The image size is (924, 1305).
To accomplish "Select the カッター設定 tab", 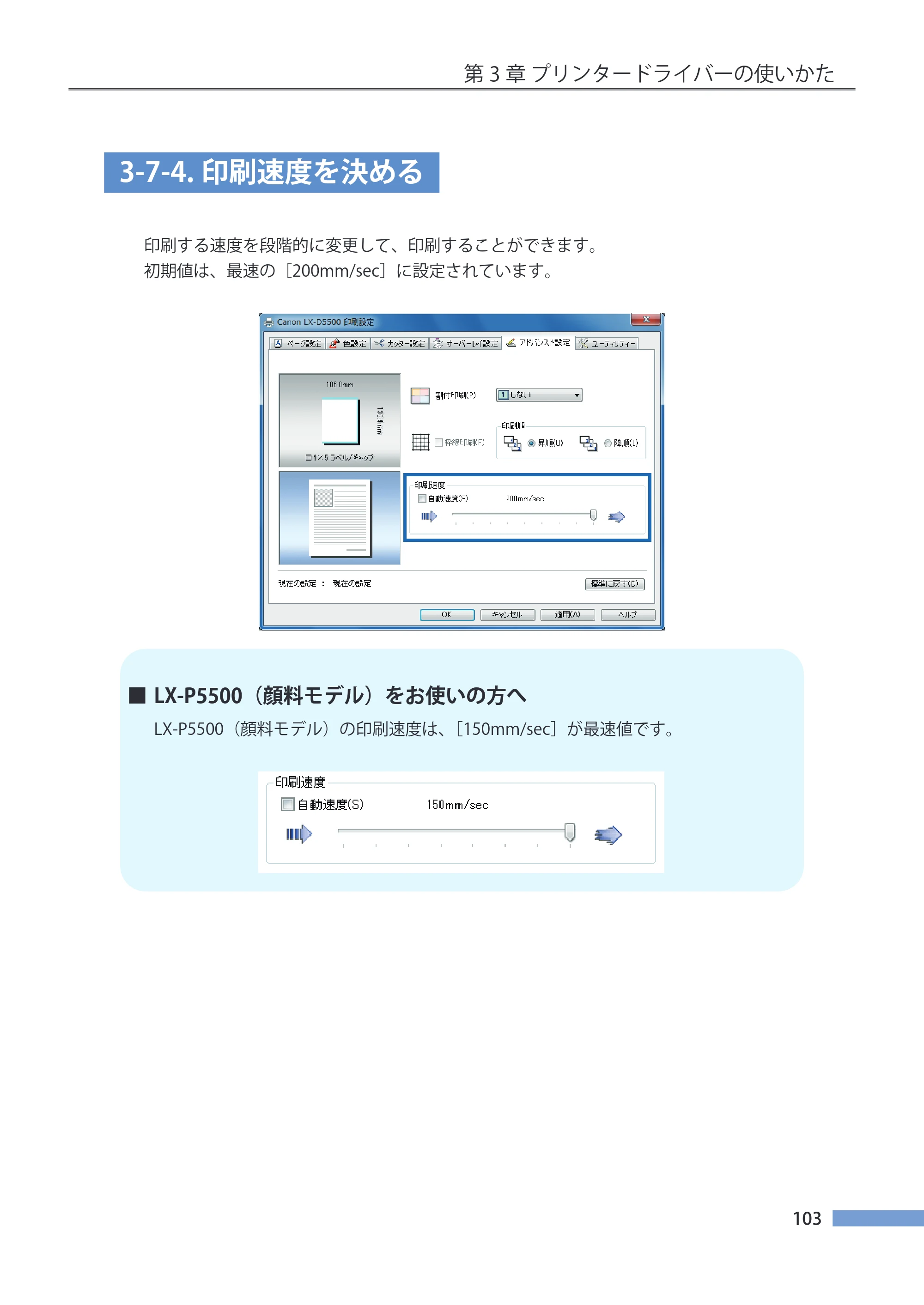I will 400,344.
